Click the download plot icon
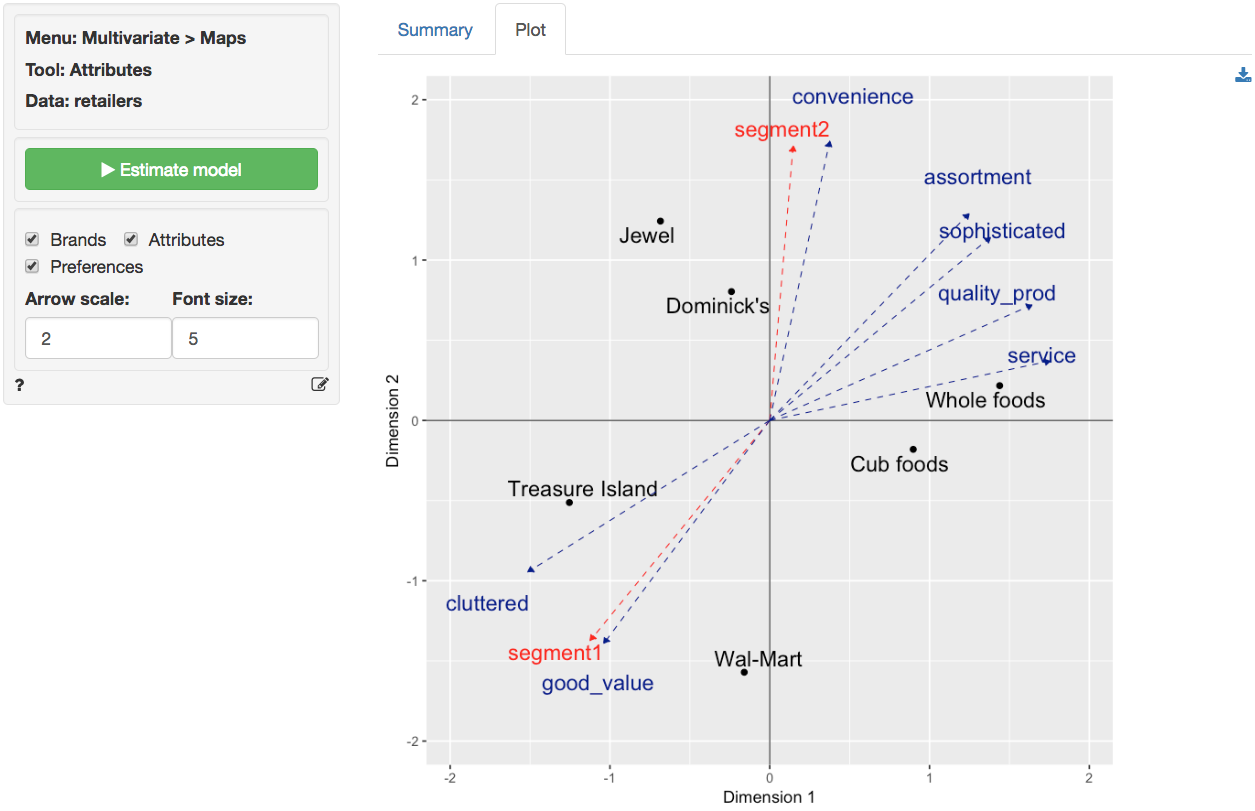This screenshot has height=811, width=1255. pos(1243,75)
